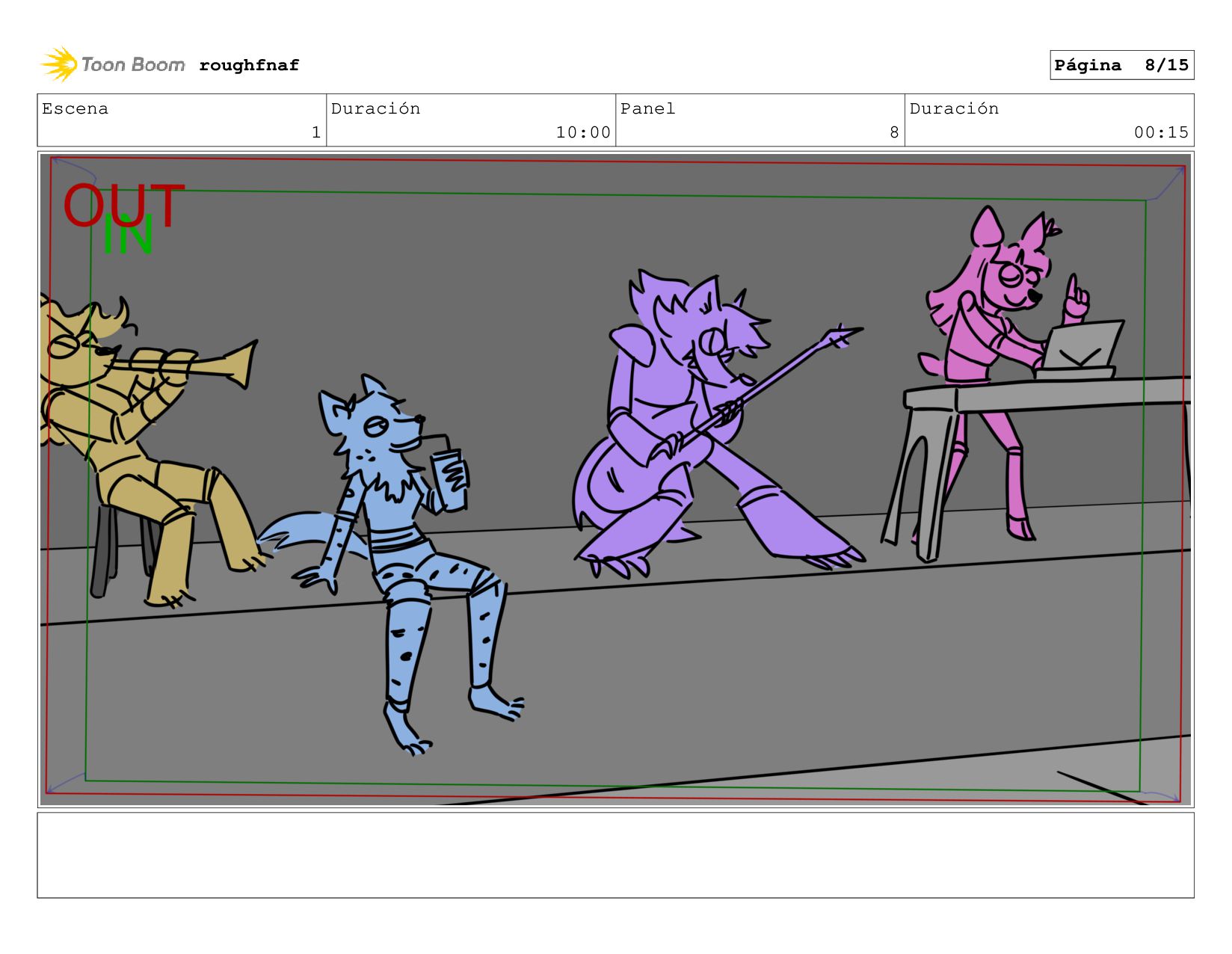This screenshot has height=954, width=1232.
Task: Click the empty notes box below the panel
Action: point(615,855)
